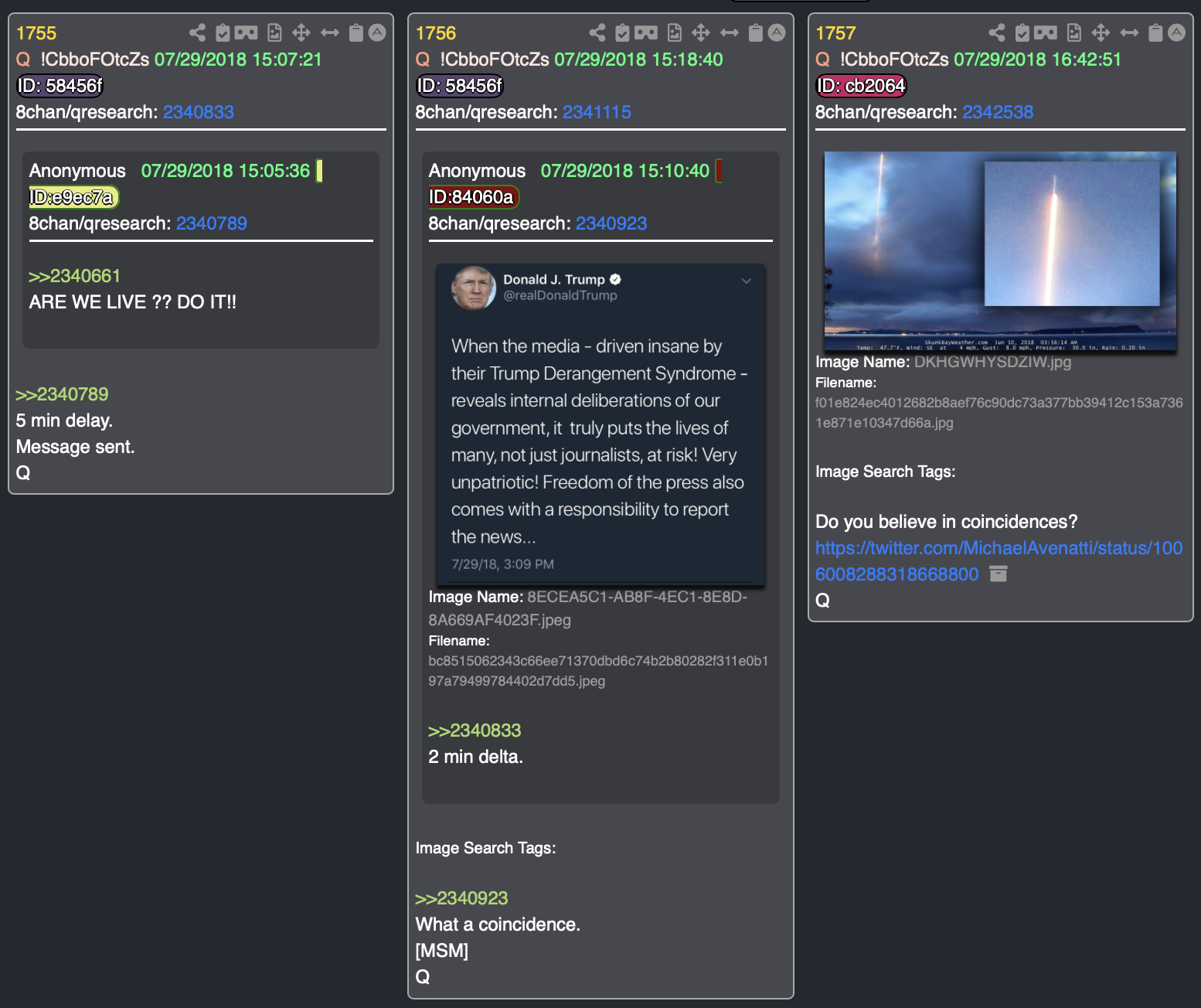Click text 'Do you believe in coincidences?'

click(946, 522)
